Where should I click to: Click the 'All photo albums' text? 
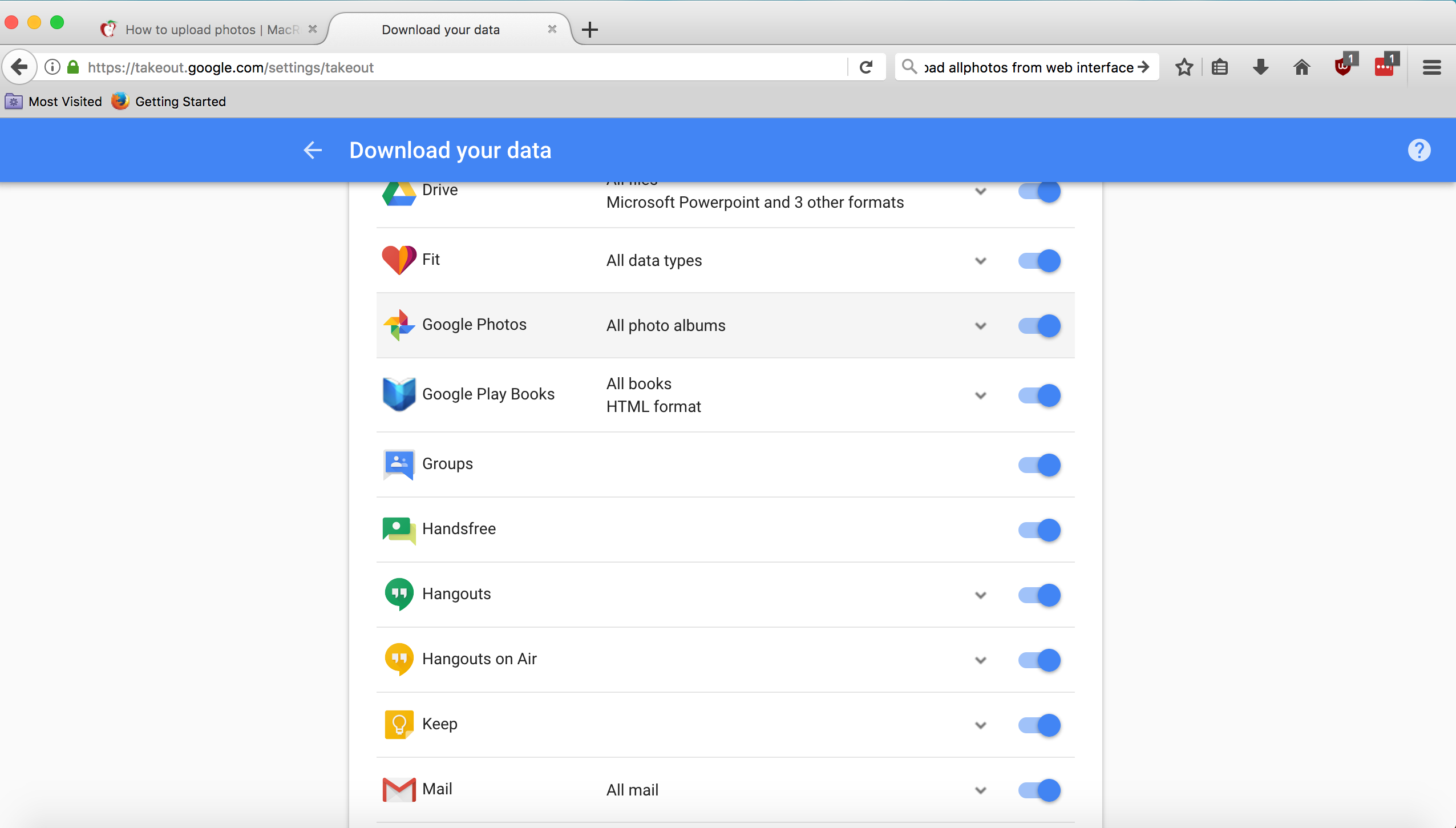[x=666, y=326]
